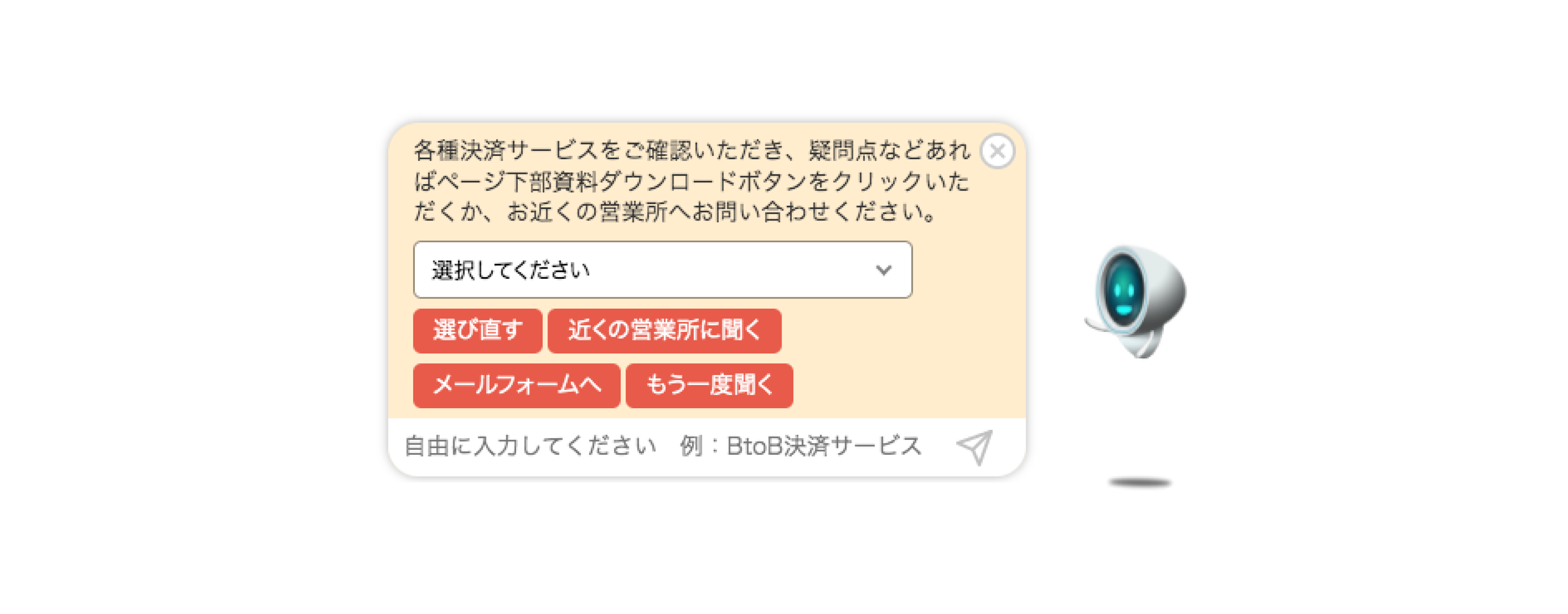The height and width of the screenshot is (614, 1568).
Task: Dismiss the chatbot panel using the circled X
Action: [997, 151]
